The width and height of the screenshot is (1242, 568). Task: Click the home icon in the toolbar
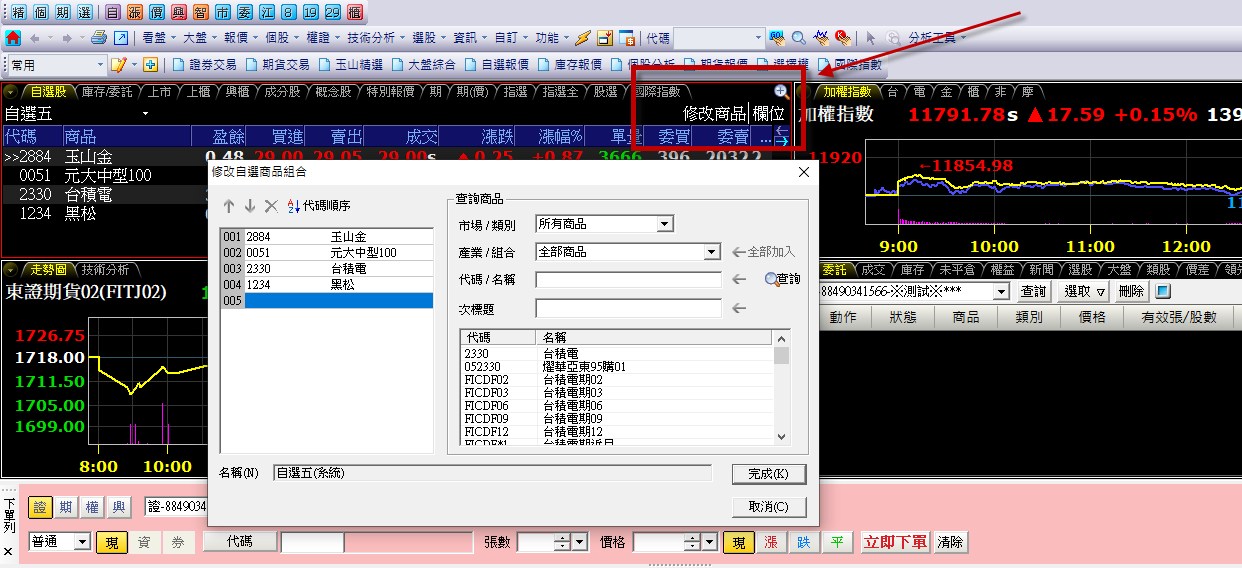point(13,38)
